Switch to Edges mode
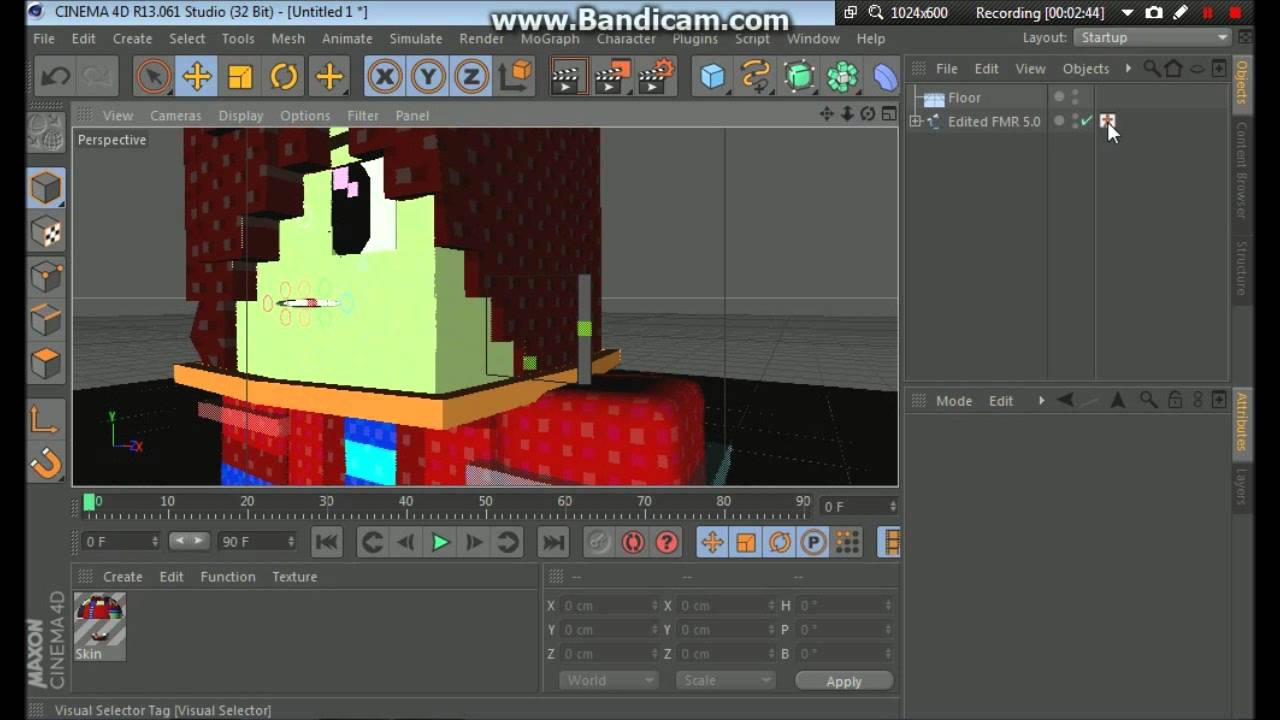 [46, 320]
